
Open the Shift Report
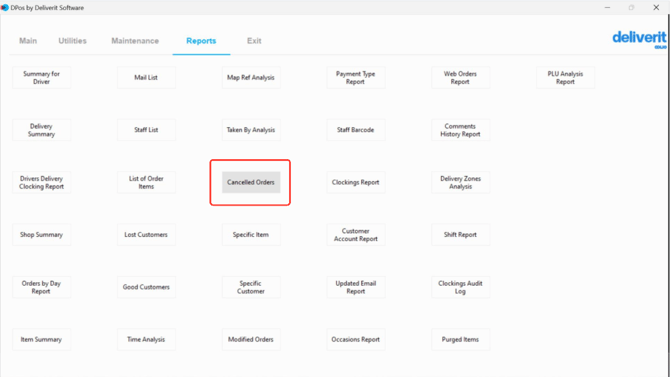[x=460, y=235]
